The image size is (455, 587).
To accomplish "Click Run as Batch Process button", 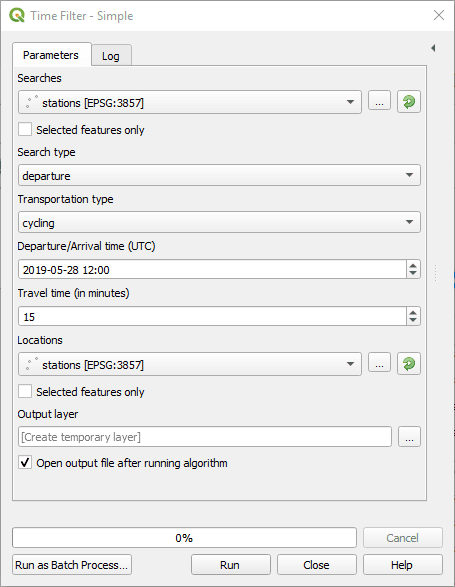I will 72,565.
